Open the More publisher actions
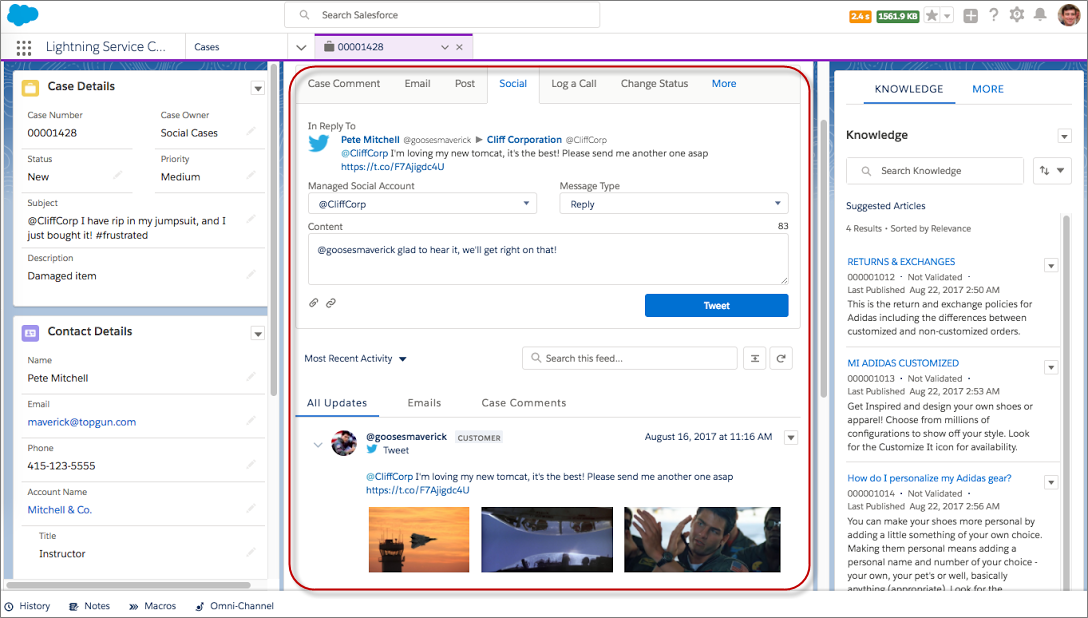 (x=724, y=83)
